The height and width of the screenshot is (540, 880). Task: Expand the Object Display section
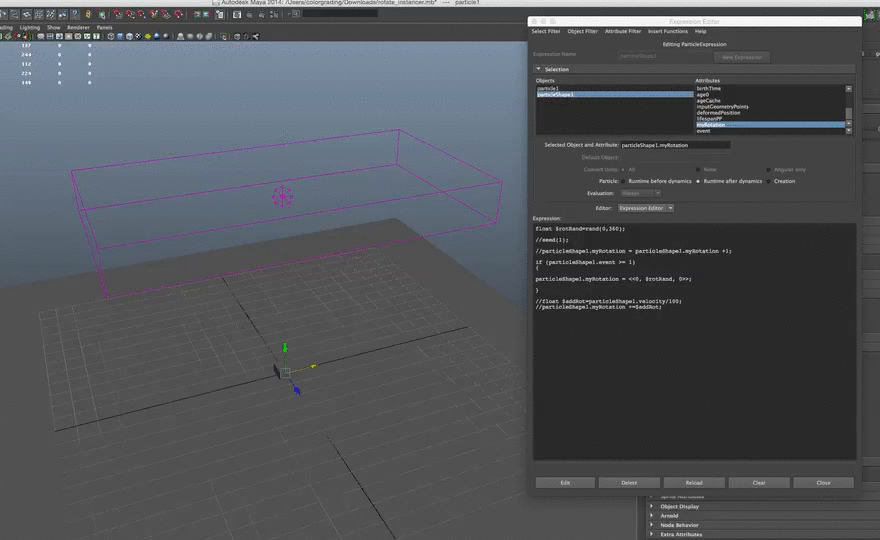(653, 506)
